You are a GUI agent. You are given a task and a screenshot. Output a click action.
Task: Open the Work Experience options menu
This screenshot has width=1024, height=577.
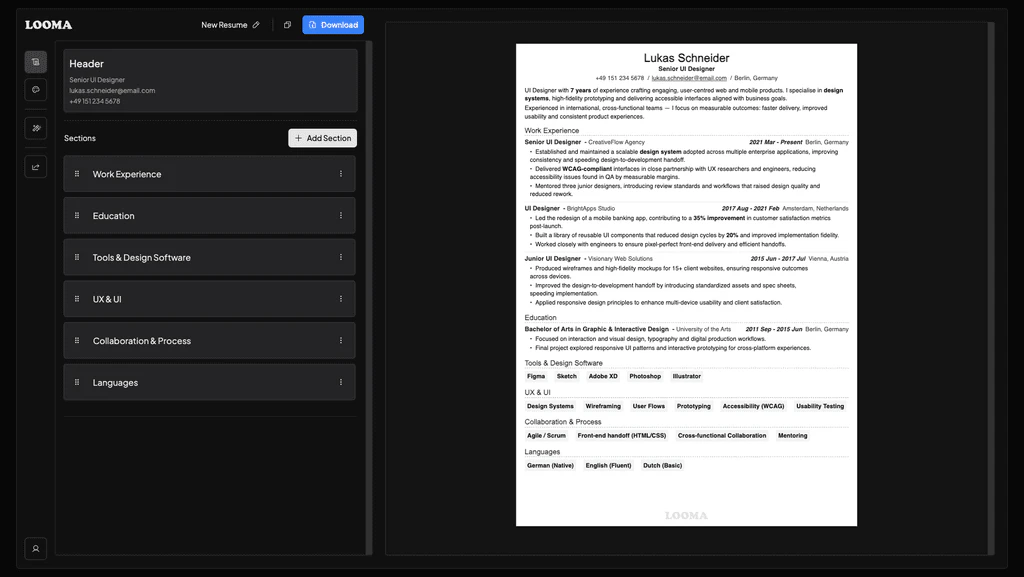[x=340, y=173]
